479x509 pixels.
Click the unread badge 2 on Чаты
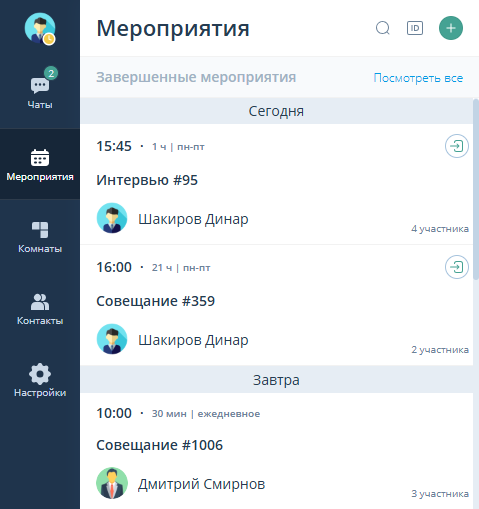point(51,73)
